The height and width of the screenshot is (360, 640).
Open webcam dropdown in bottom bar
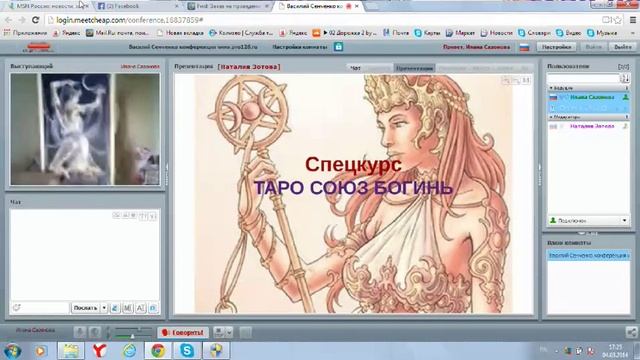tap(229, 332)
